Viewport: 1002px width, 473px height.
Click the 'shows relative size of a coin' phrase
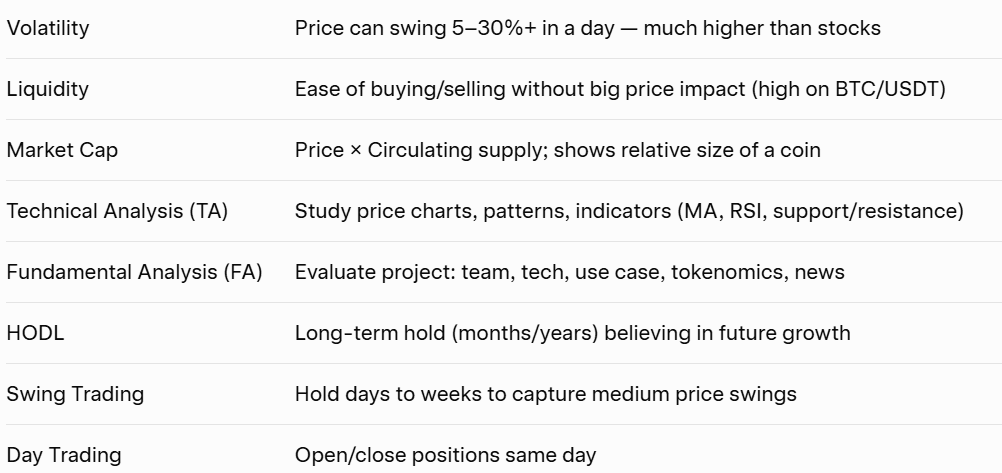(x=687, y=150)
